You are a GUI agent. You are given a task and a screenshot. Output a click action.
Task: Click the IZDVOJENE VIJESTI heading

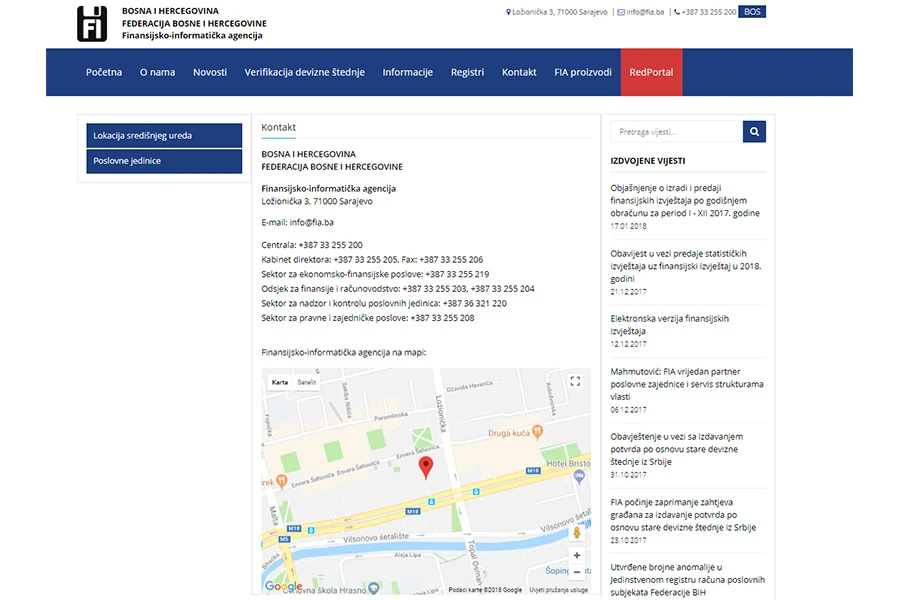click(x=648, y=161)
